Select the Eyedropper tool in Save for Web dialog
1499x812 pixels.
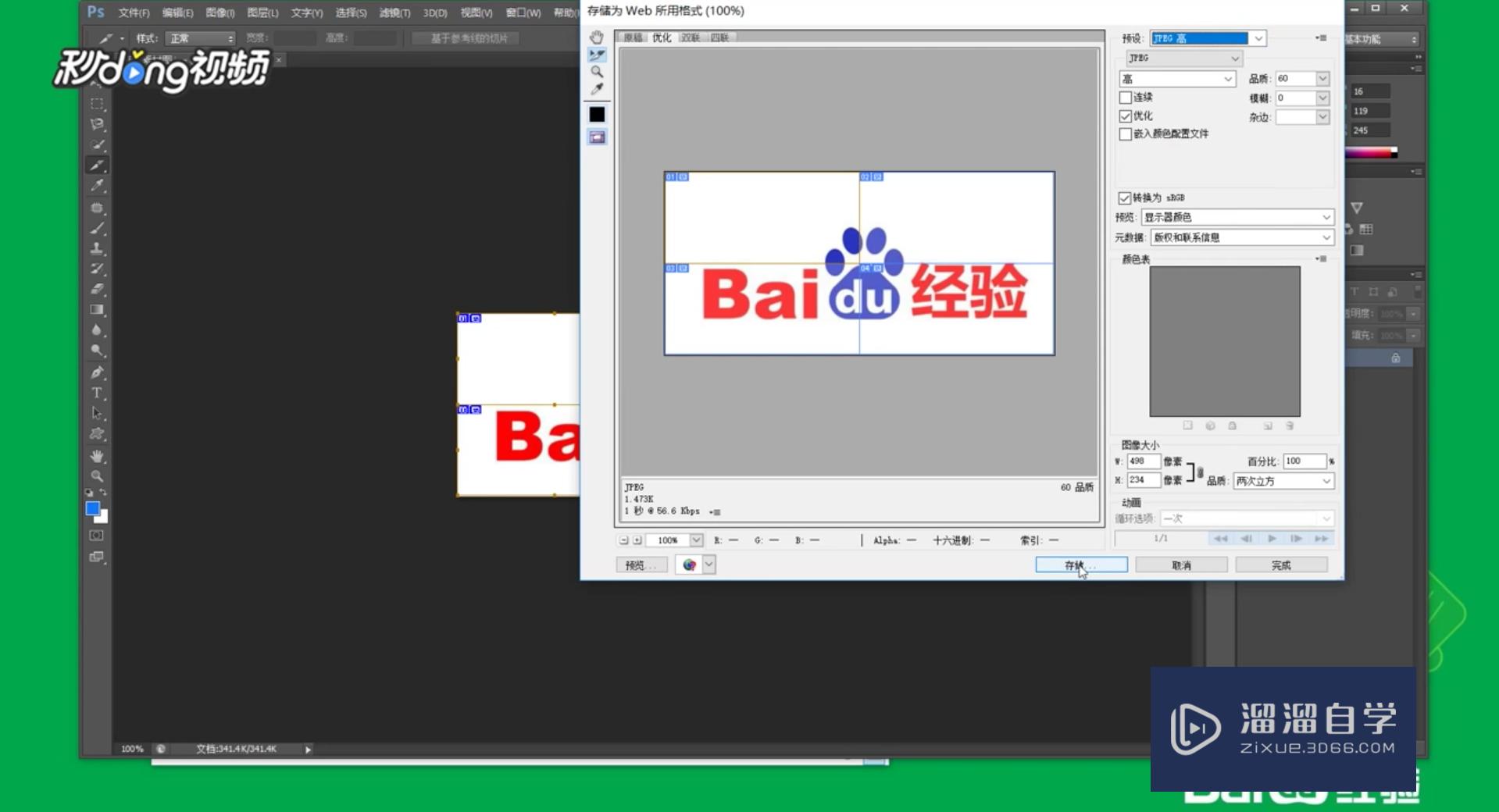(597, 89)
